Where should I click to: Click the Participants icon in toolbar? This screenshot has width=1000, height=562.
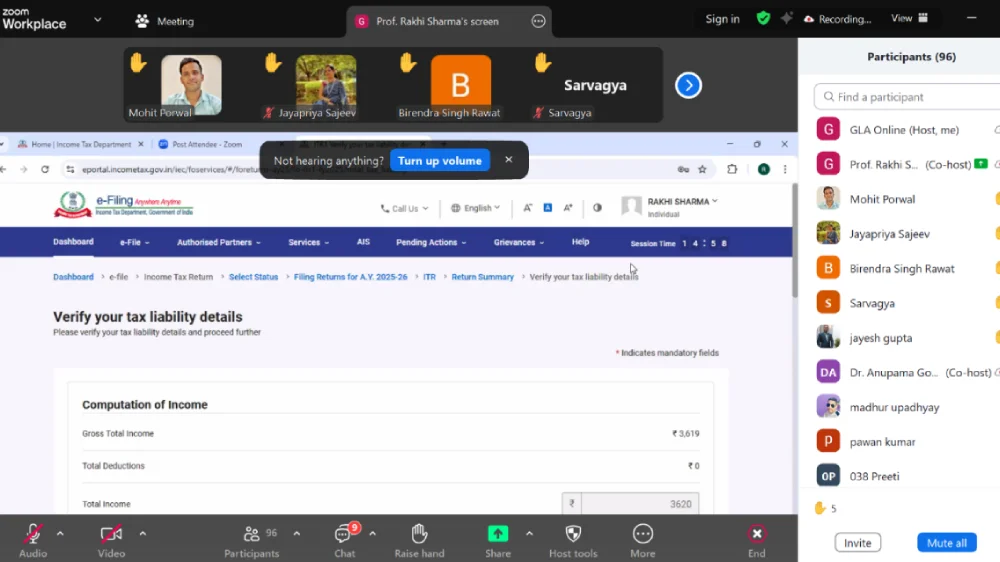251,534
